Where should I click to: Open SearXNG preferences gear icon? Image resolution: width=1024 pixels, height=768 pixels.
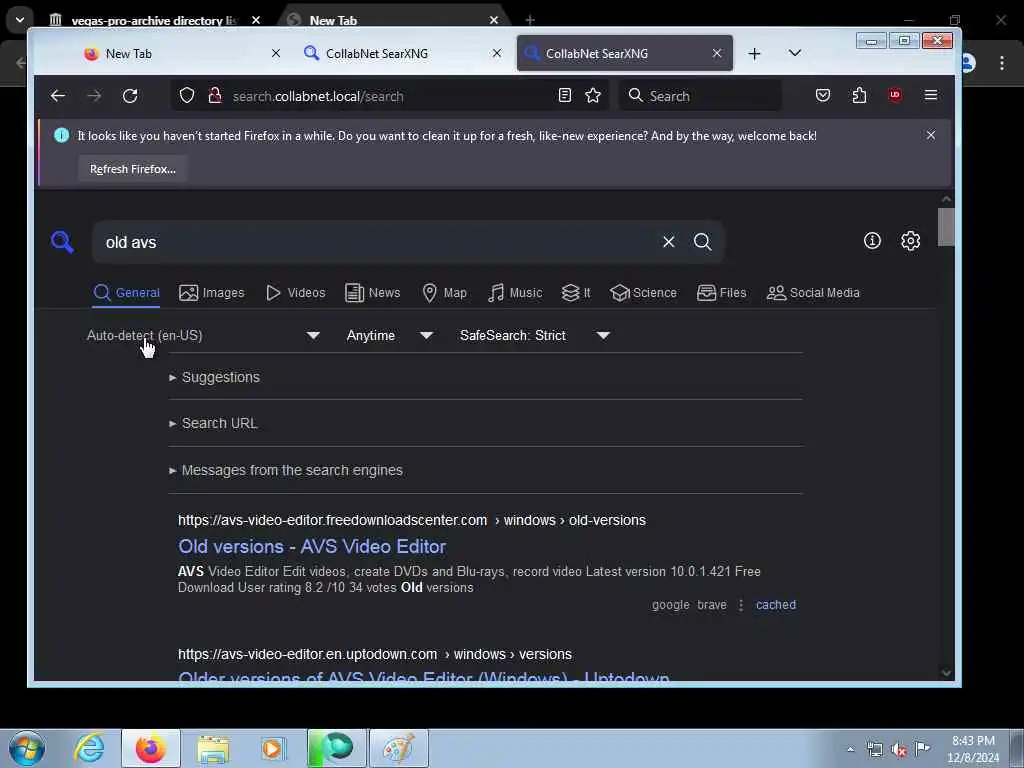coord(911,241)
